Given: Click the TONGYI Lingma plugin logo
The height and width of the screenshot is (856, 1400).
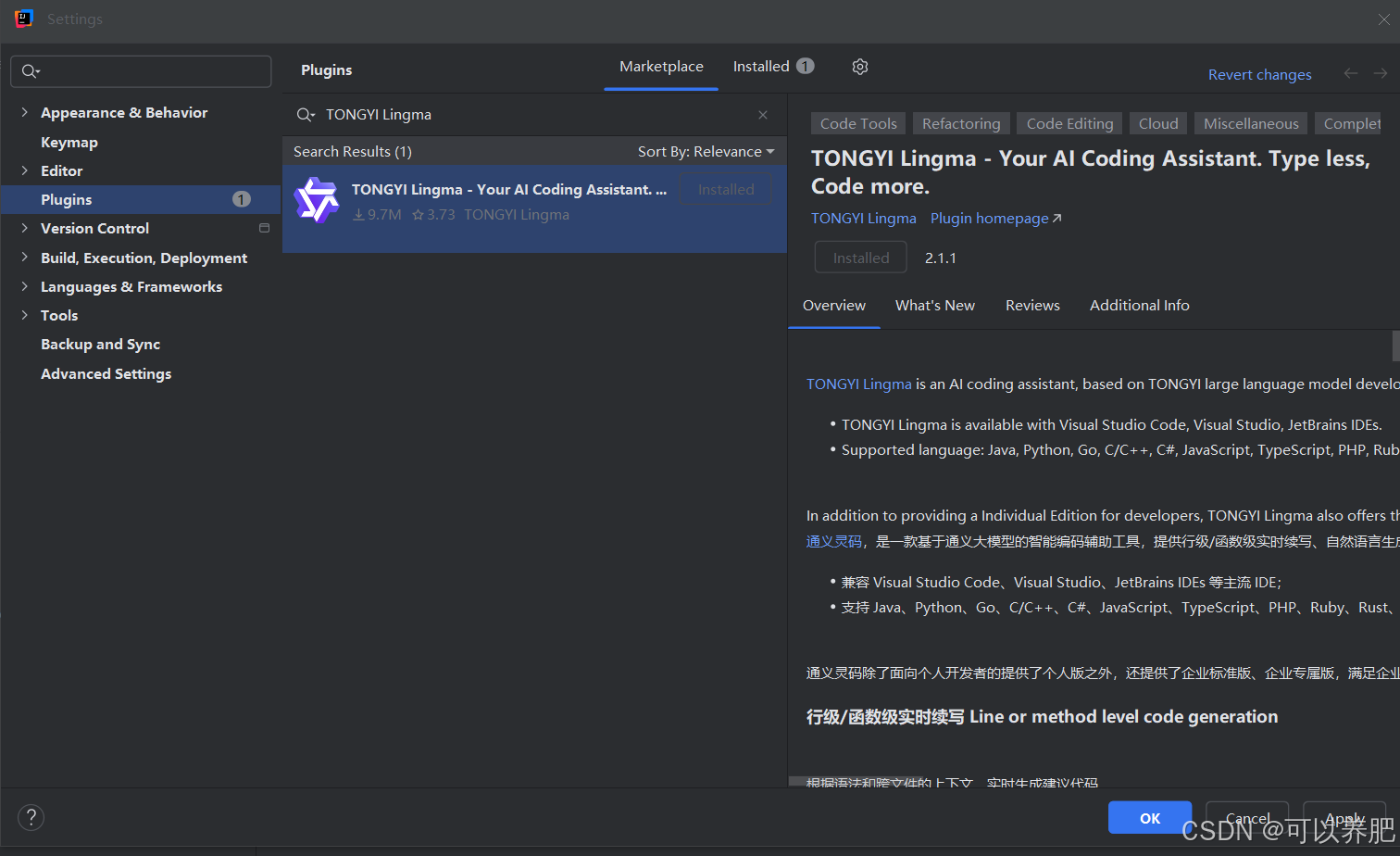Looking at the screenshot, I should point(317,200).
